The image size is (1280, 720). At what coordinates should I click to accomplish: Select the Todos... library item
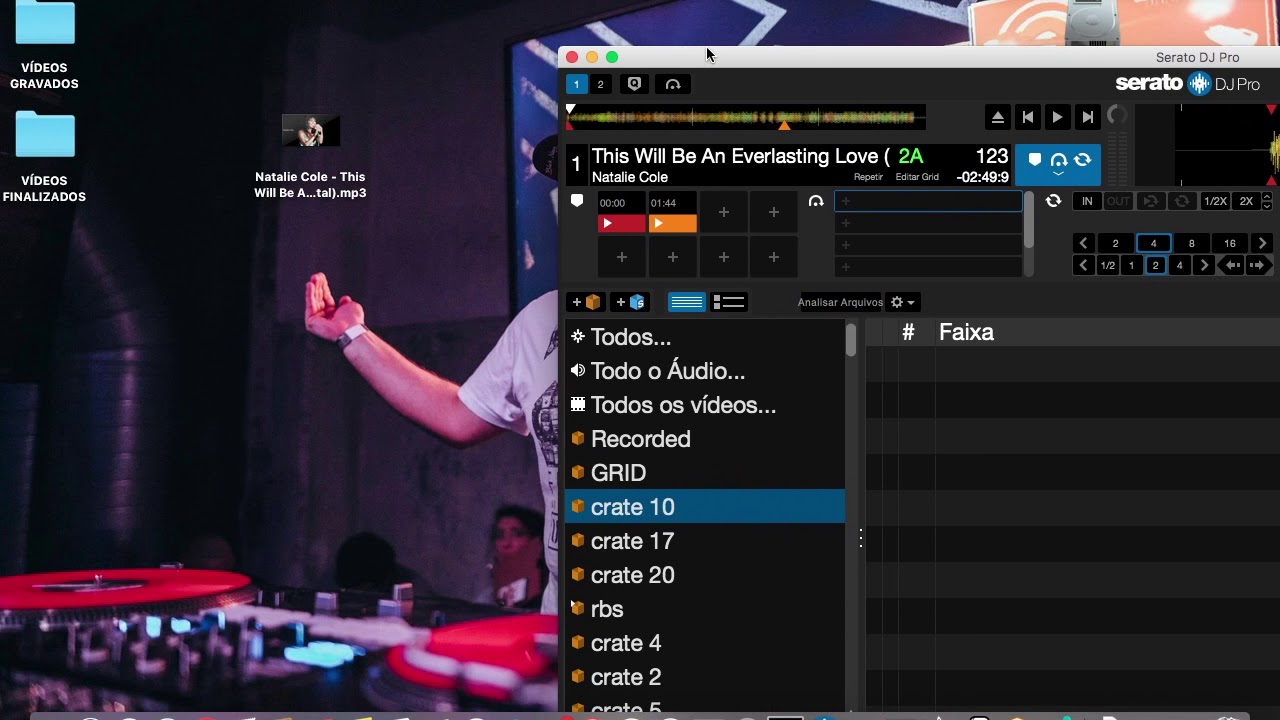705,337
